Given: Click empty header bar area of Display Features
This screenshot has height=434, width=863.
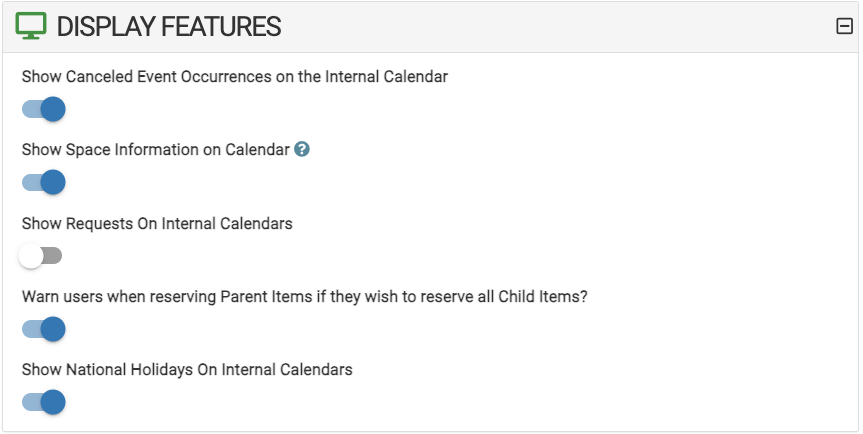Looking at the screenshot, I should (x=550, y=26).
